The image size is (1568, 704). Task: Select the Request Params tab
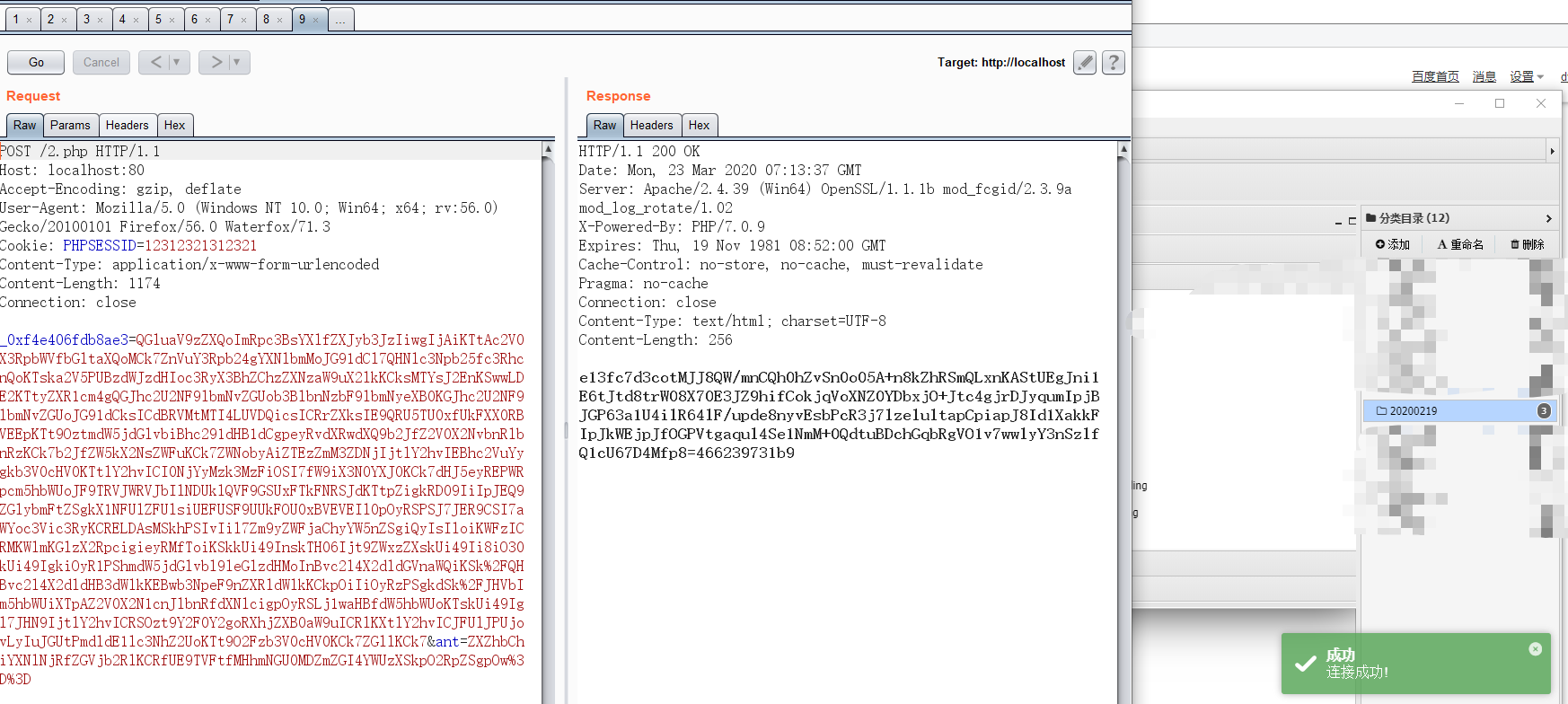70,125
